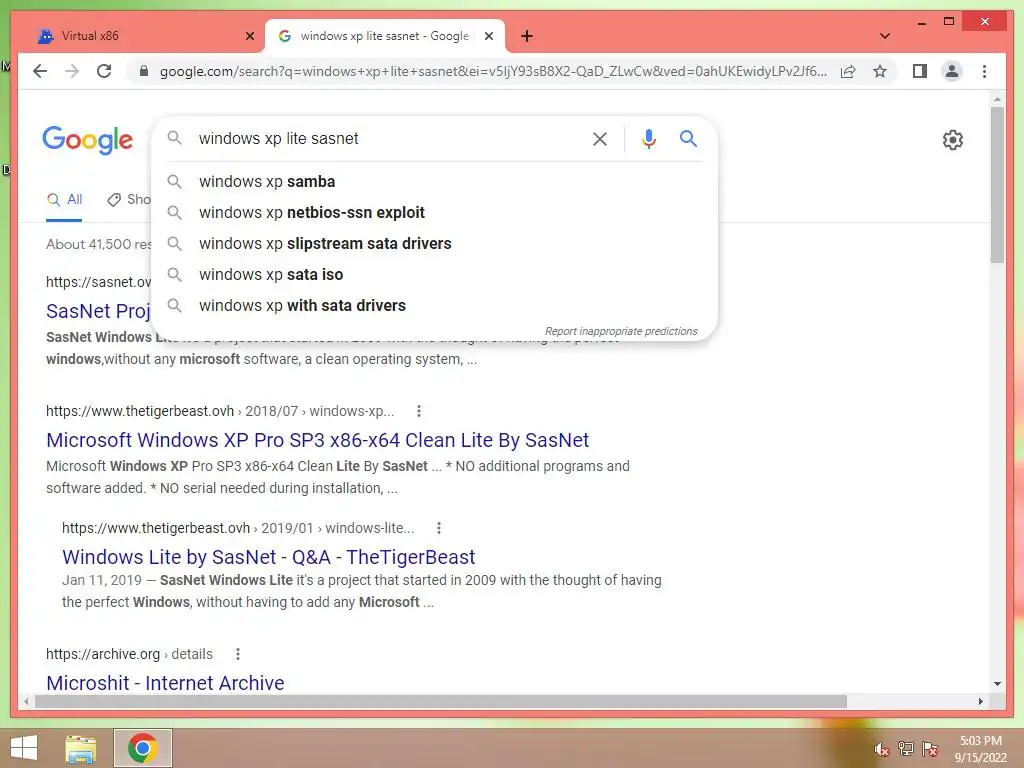1024x768 pixels.
Task: Open the Windows Start menu
Action: pos(24,748)
